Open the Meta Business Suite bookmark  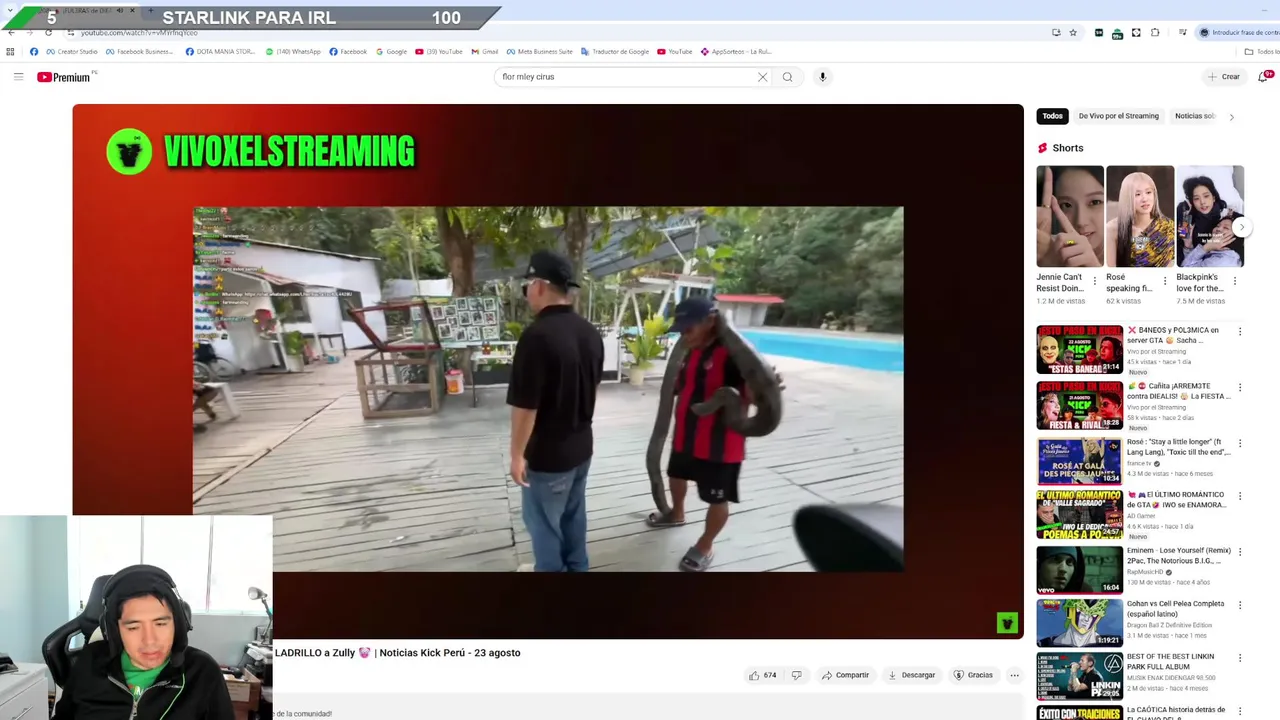540,52
